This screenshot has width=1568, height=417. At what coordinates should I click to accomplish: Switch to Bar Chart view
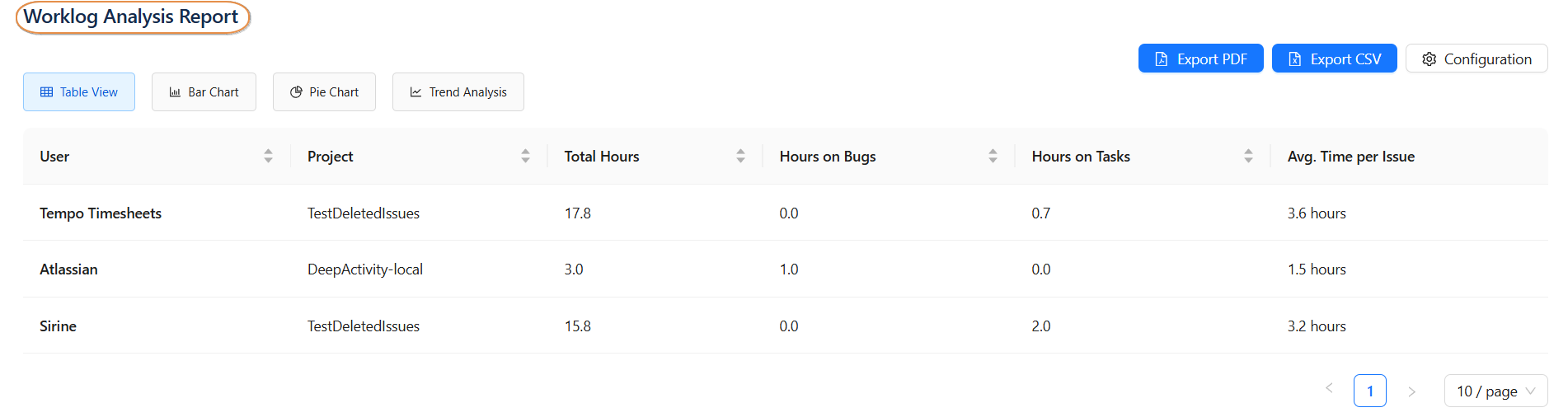point(204,92)
